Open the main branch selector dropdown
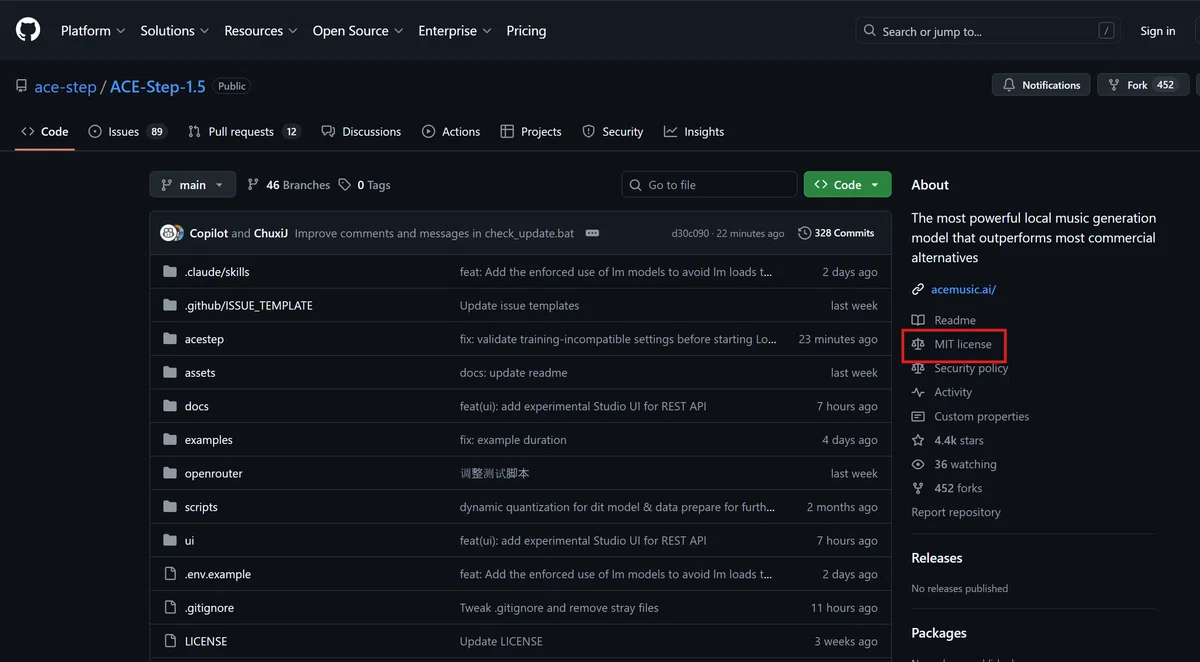This screenshot has width=1200, height=662. tap(193, 185)
